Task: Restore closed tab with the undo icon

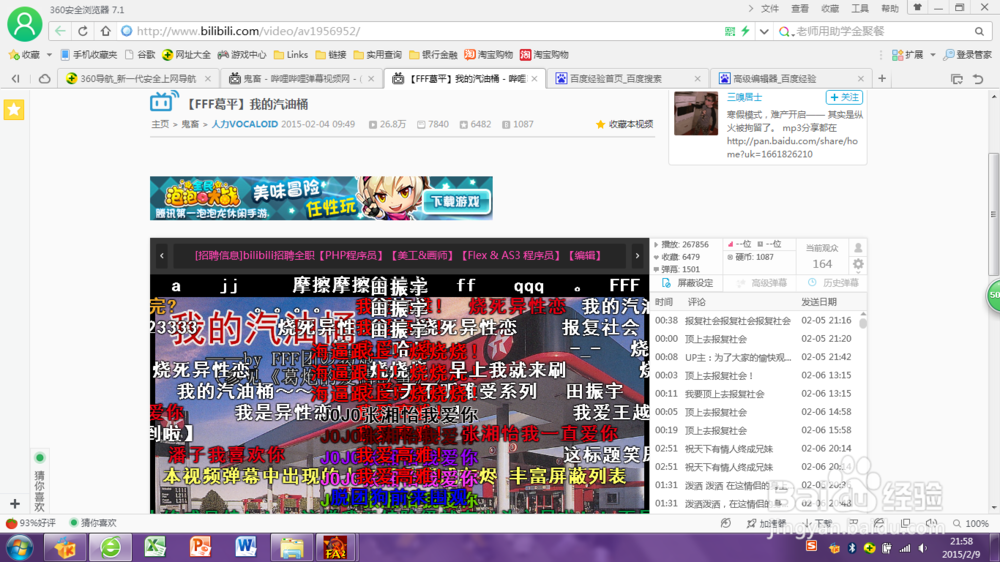Action: [978, 78]
